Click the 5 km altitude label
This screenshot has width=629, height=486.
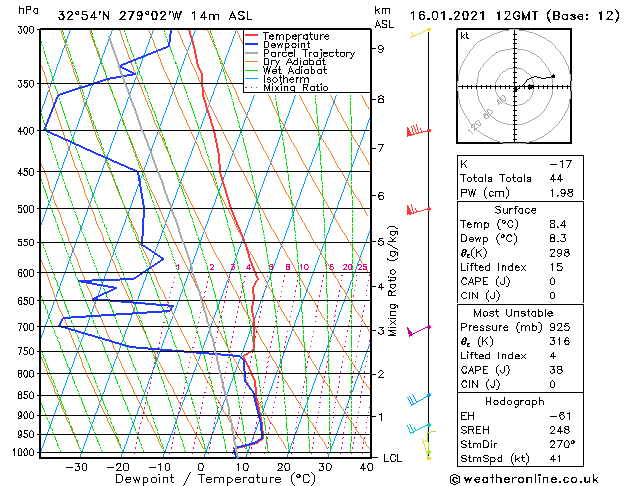[x=380, y=242]
